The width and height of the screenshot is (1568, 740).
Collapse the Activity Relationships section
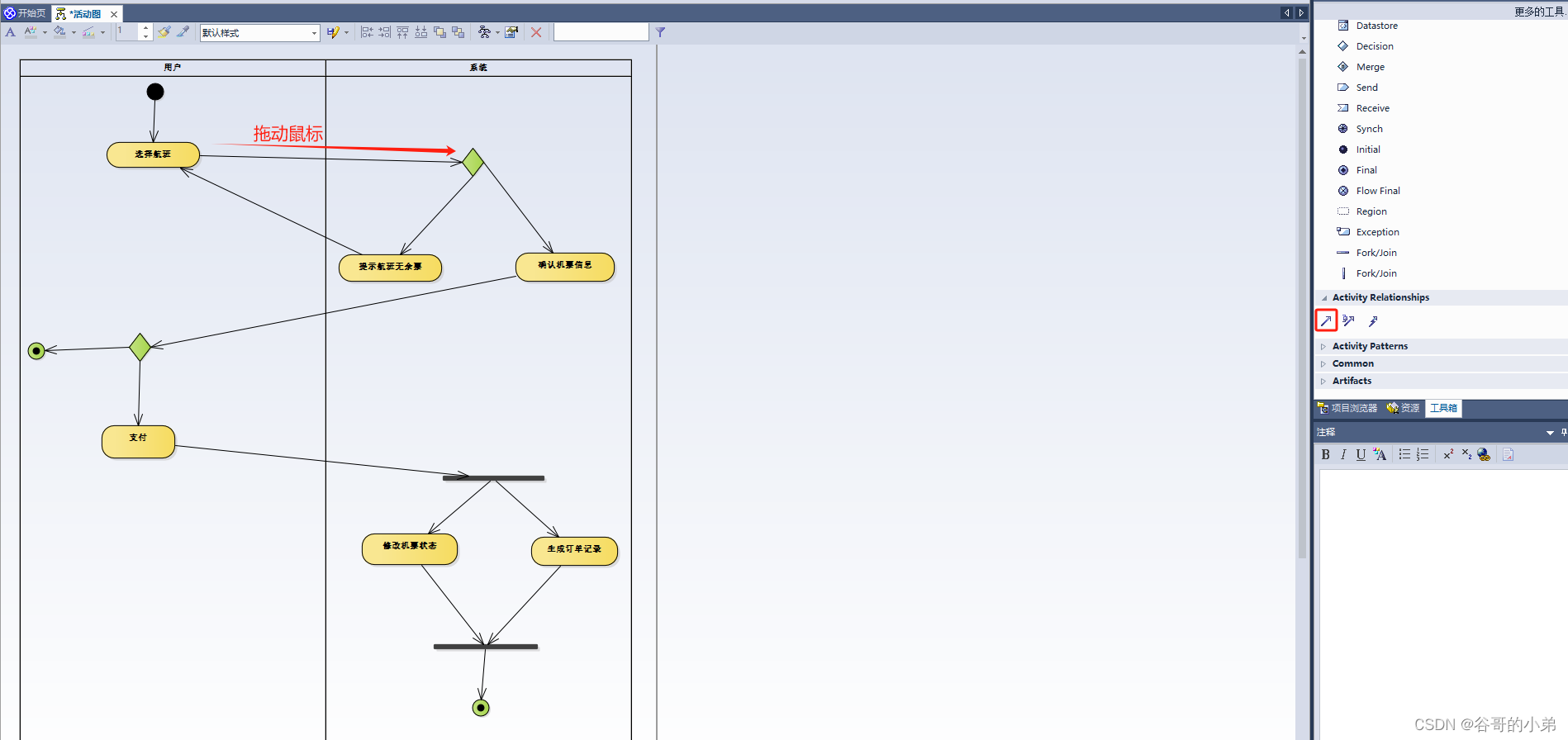1324,298
